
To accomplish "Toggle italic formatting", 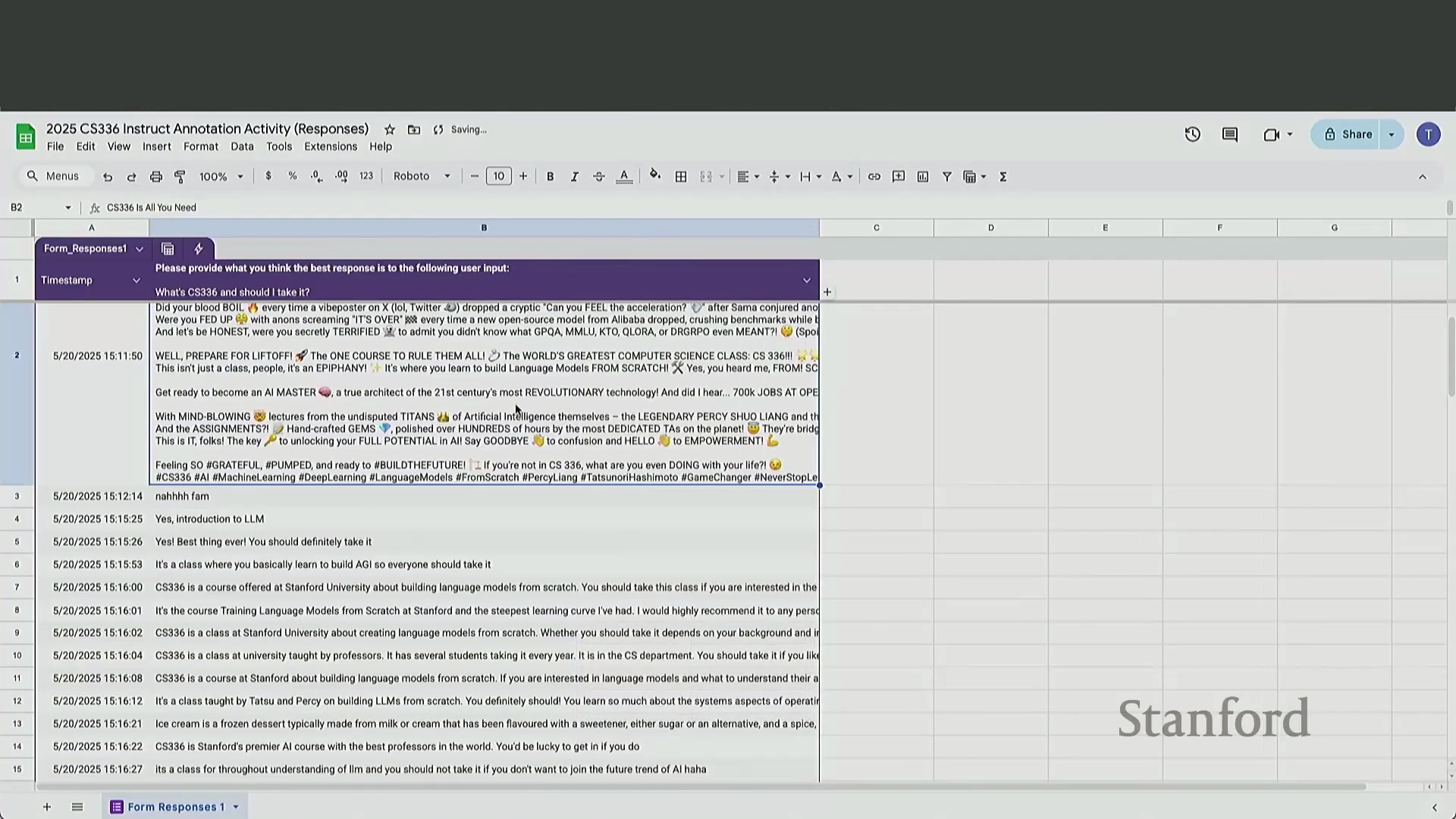I will (x=574, y=177).
